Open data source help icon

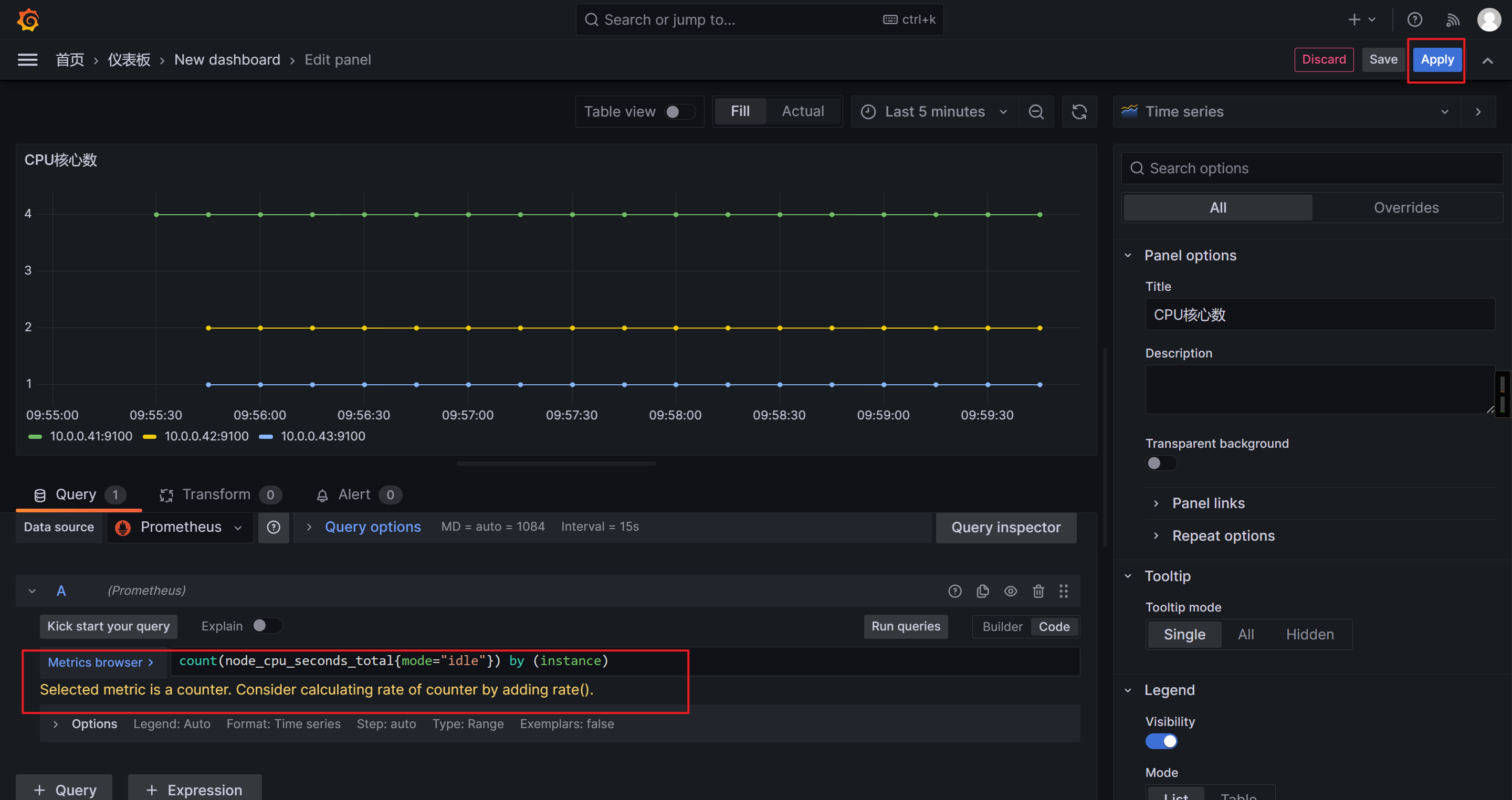click(274, 527)
